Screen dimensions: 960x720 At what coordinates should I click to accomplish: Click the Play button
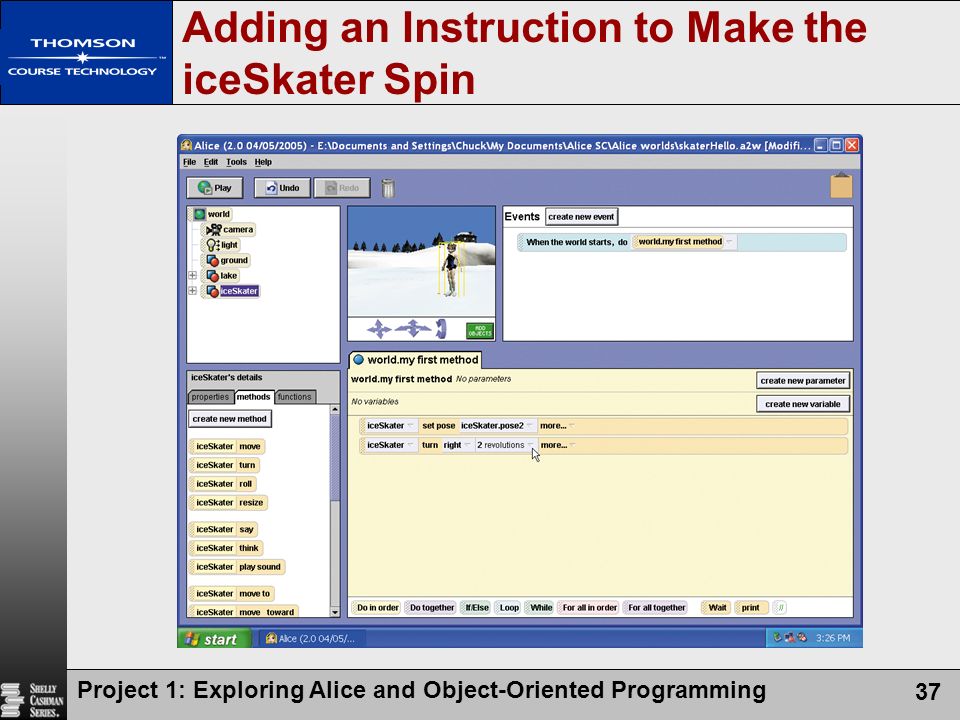coord(215,188)
